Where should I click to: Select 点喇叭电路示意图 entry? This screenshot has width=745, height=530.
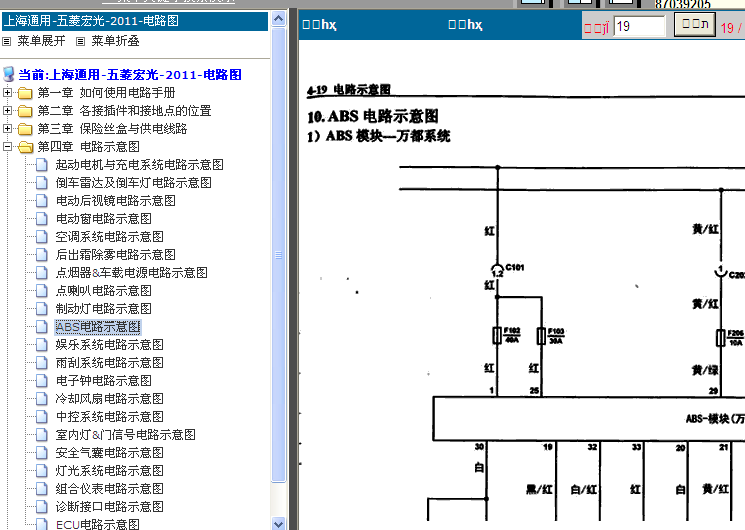point(104,291)
